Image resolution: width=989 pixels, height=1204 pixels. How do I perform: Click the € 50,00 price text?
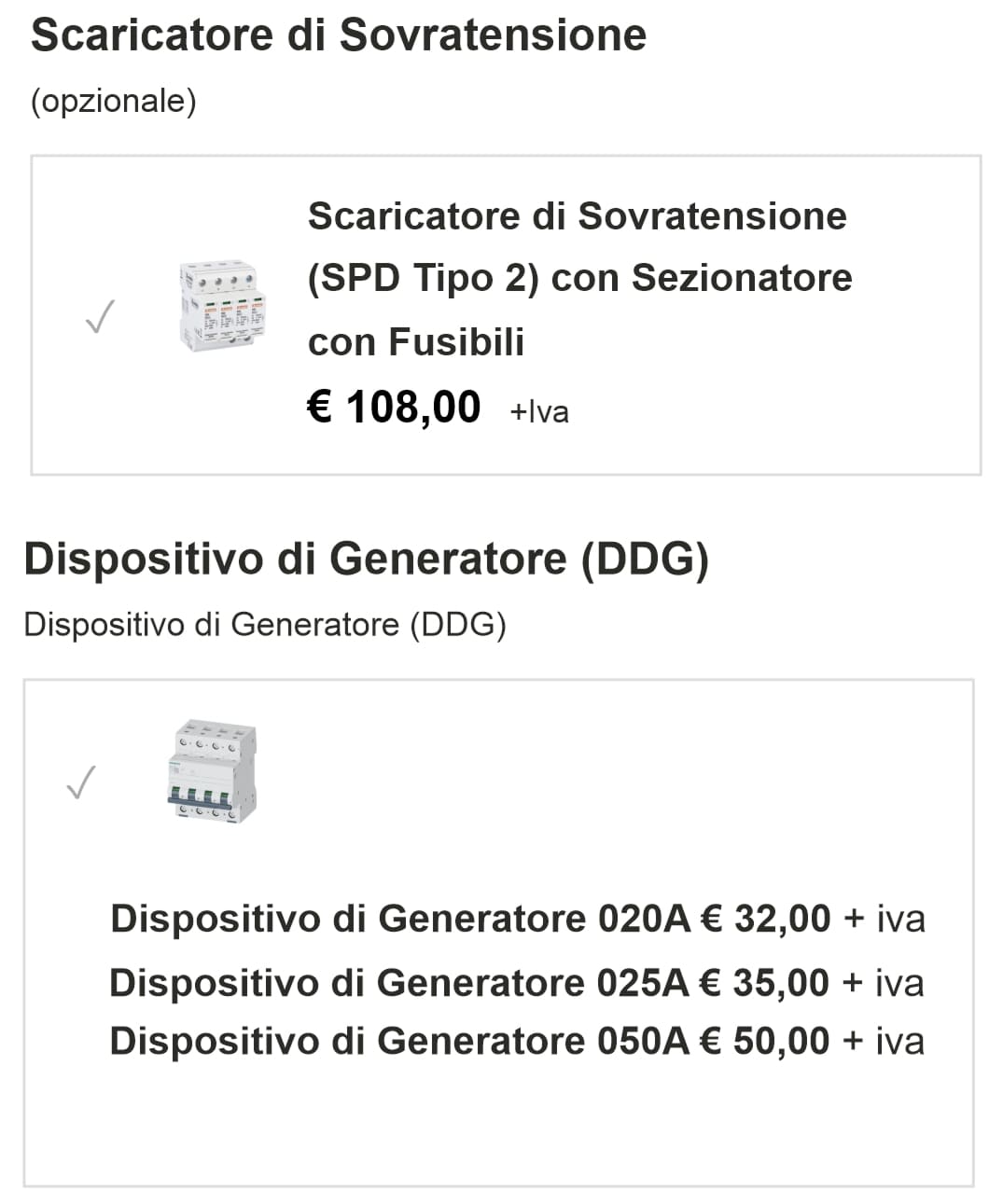(x=764, y=1041)
